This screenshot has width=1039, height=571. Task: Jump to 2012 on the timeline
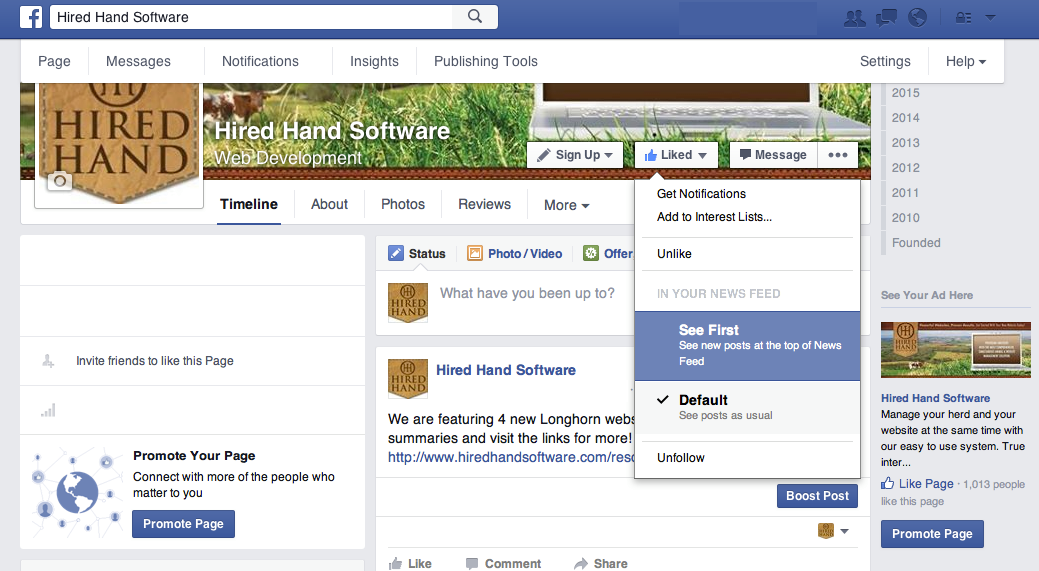pyautogui.click(x=905, y=168)
